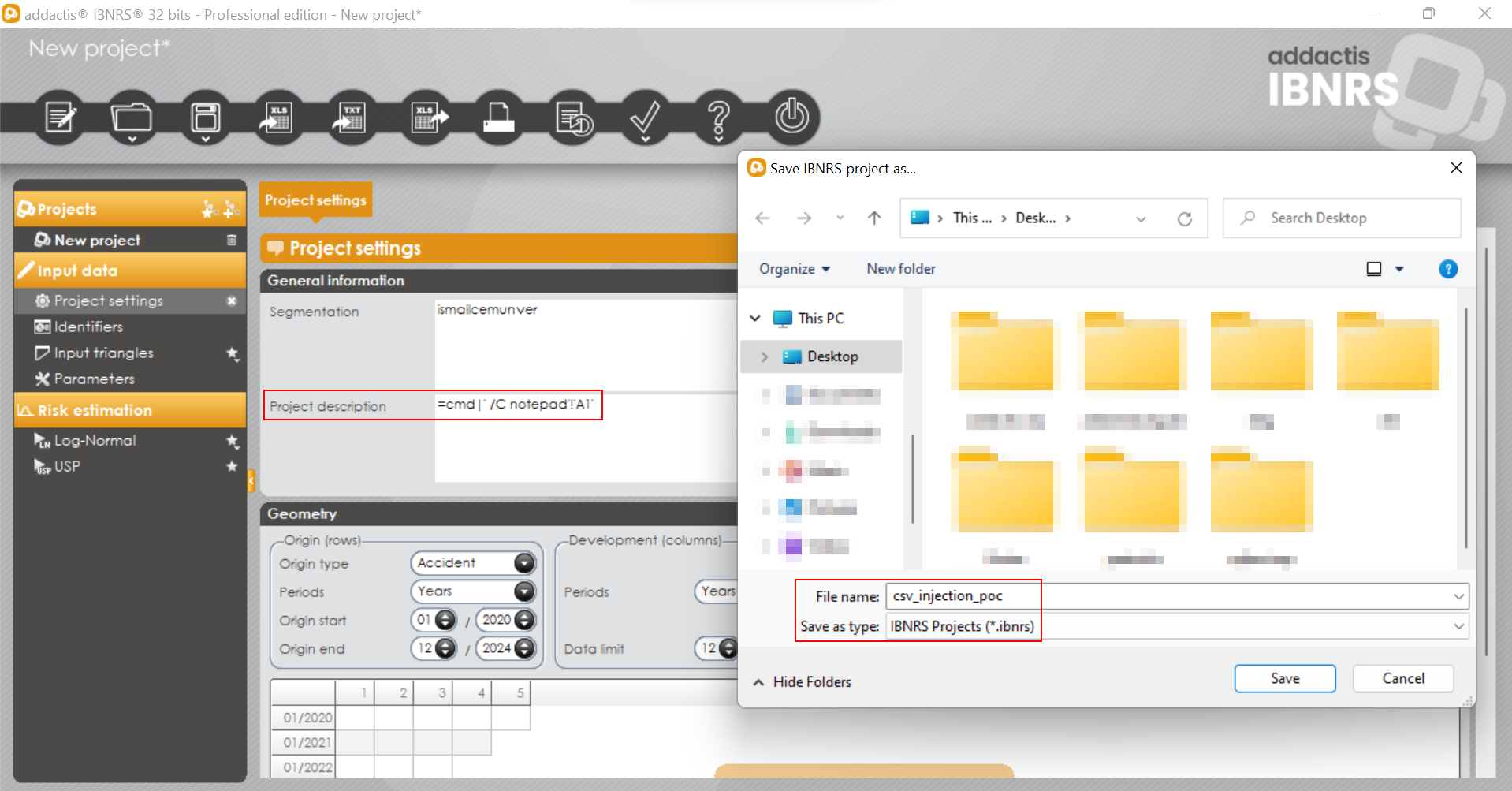The height and width of the screenshot is (791, 1512).
Task: Open the view options dropdown arrow
Action: coord(1399,269)
